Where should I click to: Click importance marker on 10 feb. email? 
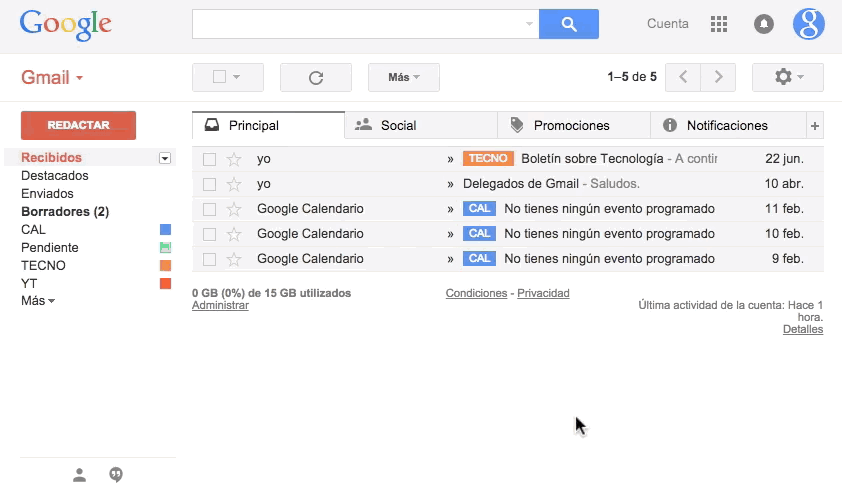coord(450,234)
